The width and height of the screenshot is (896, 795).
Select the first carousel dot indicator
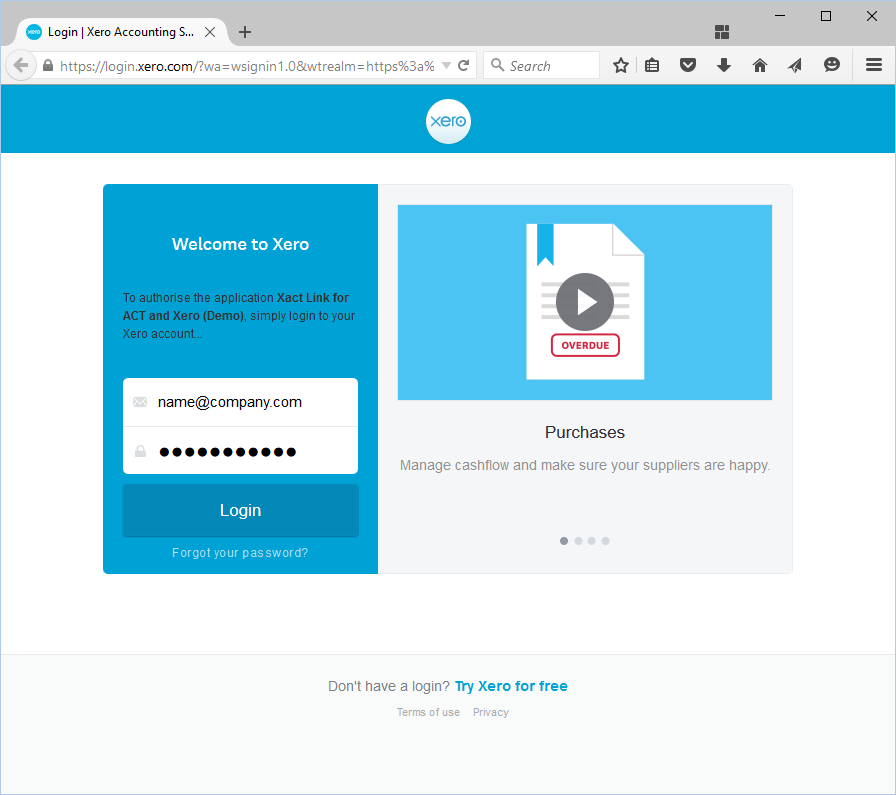(x=564, y=541)
